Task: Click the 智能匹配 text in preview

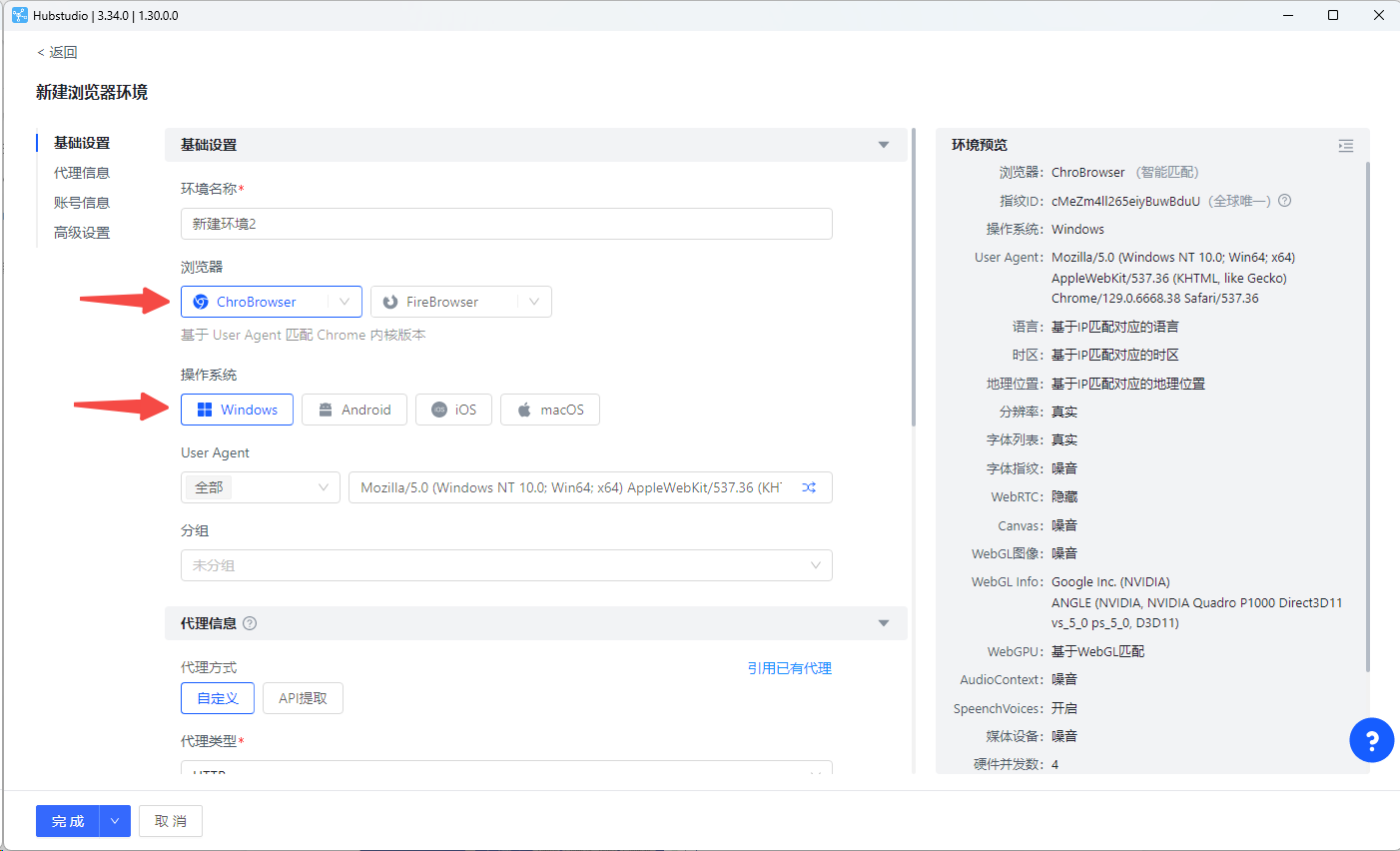Action: coord(1166,172)
